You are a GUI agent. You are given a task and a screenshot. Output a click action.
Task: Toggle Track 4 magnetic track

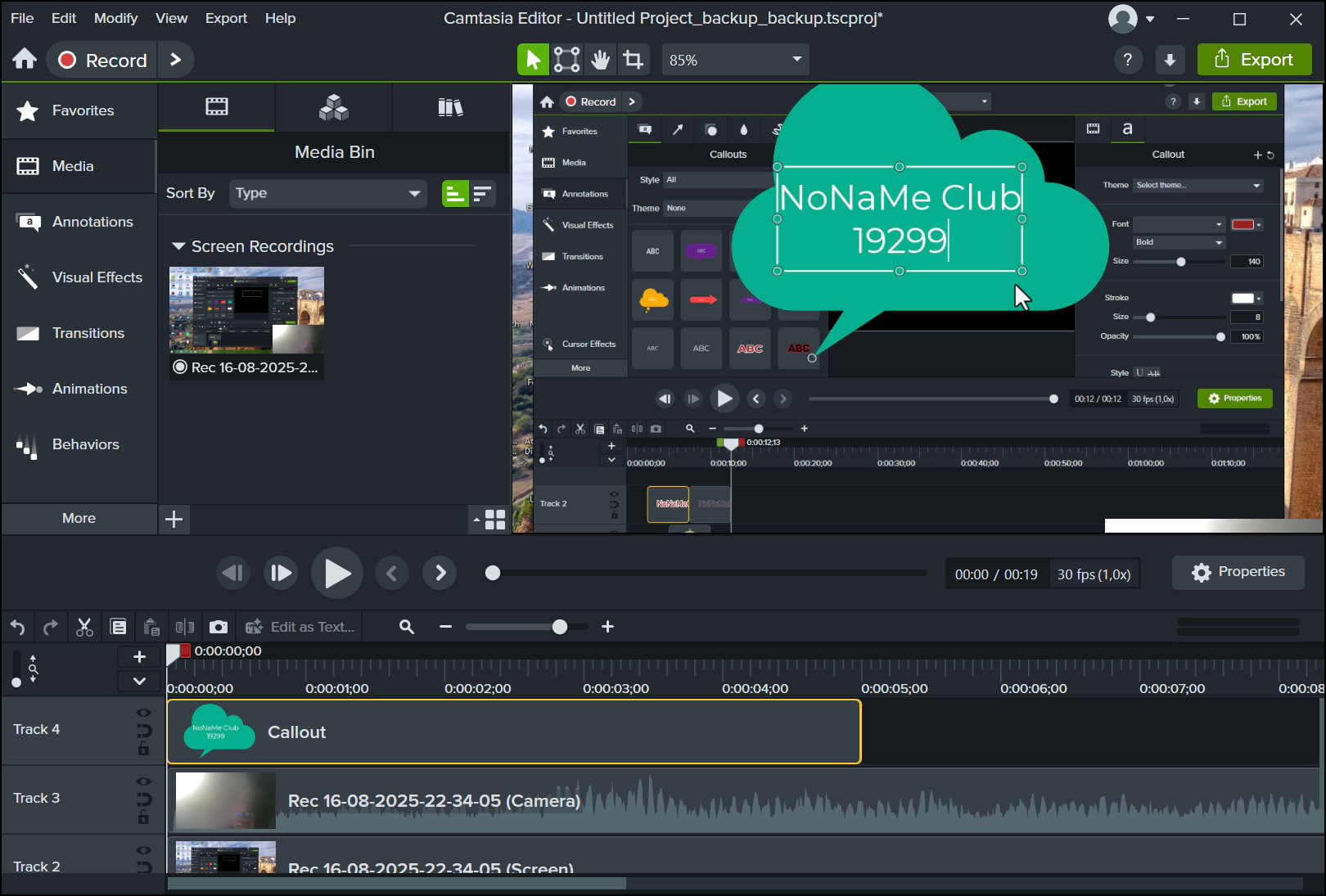coord(143,730)
